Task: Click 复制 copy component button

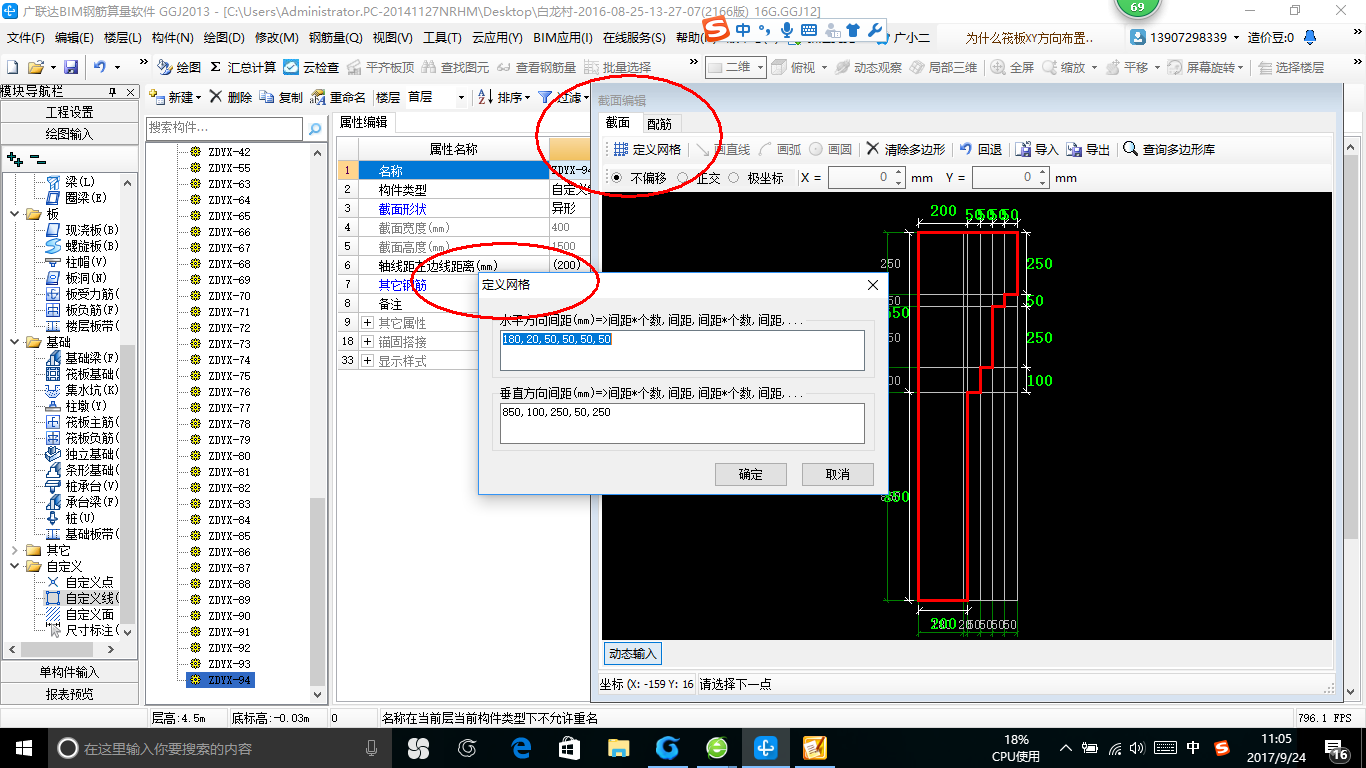Action: tap(281, 97)
